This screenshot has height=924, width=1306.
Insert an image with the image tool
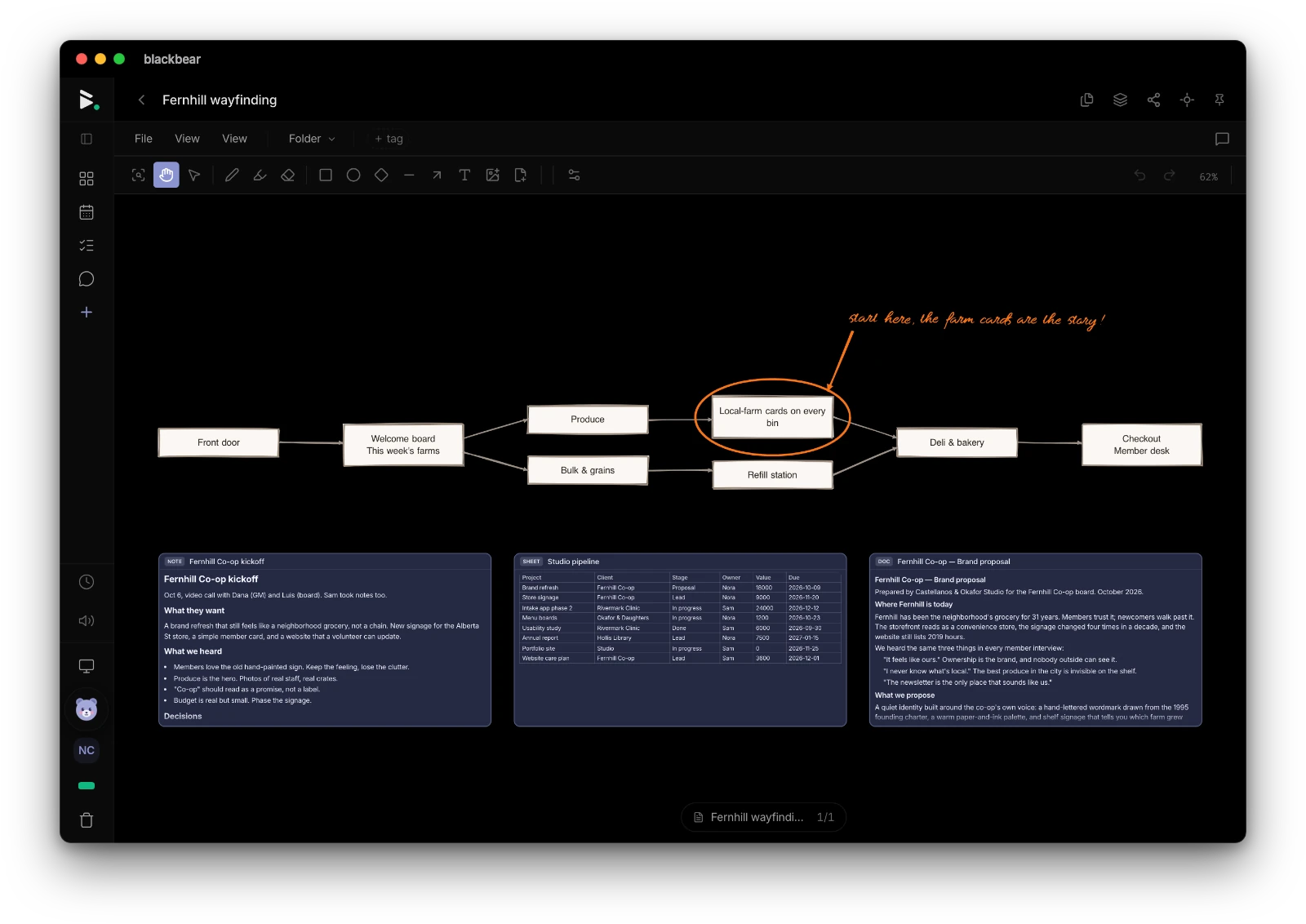click(x=492, y=175)
